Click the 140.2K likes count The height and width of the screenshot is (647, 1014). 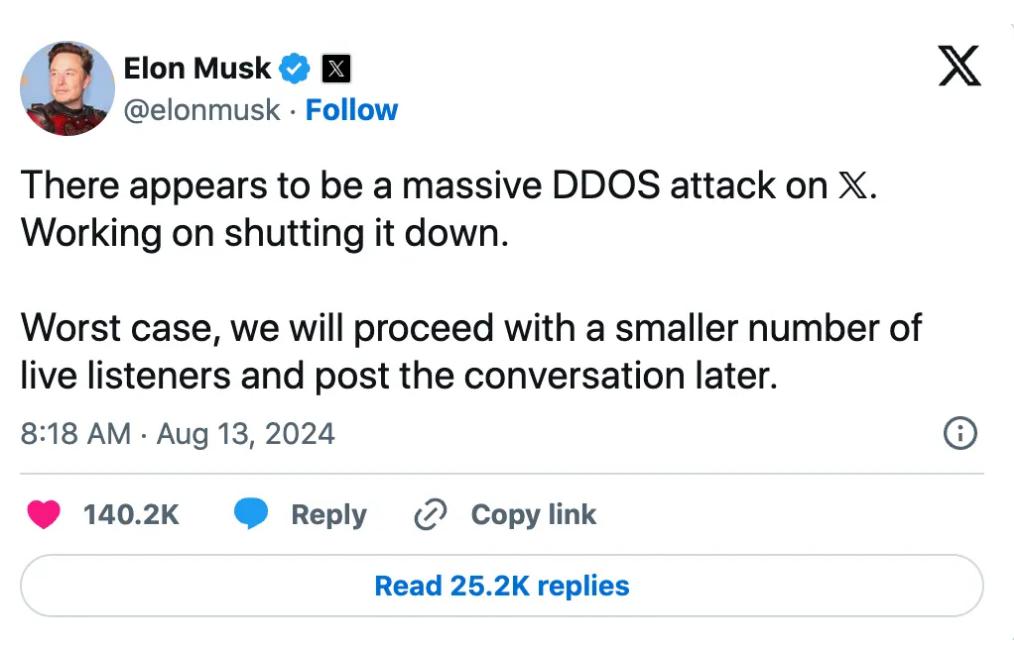[x=131, y=515]
